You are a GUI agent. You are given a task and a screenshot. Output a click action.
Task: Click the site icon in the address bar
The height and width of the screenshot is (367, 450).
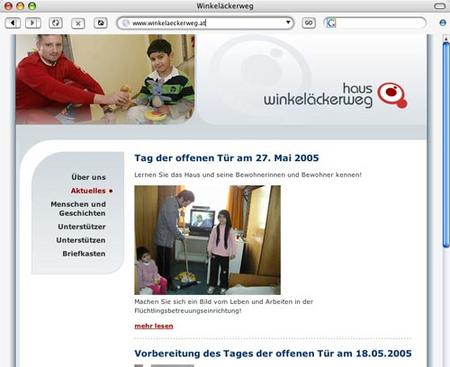pos(125,23)
